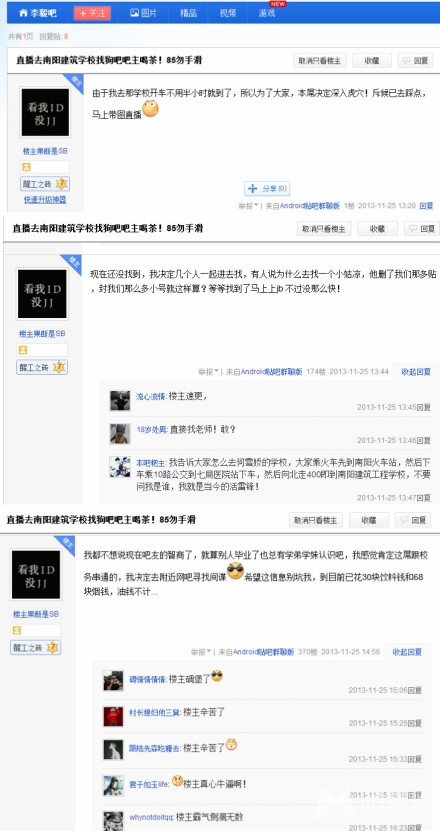This screenshot has width=440, height=831.
Task: Open the 图片 tab
Action: (x=143, y=13)
